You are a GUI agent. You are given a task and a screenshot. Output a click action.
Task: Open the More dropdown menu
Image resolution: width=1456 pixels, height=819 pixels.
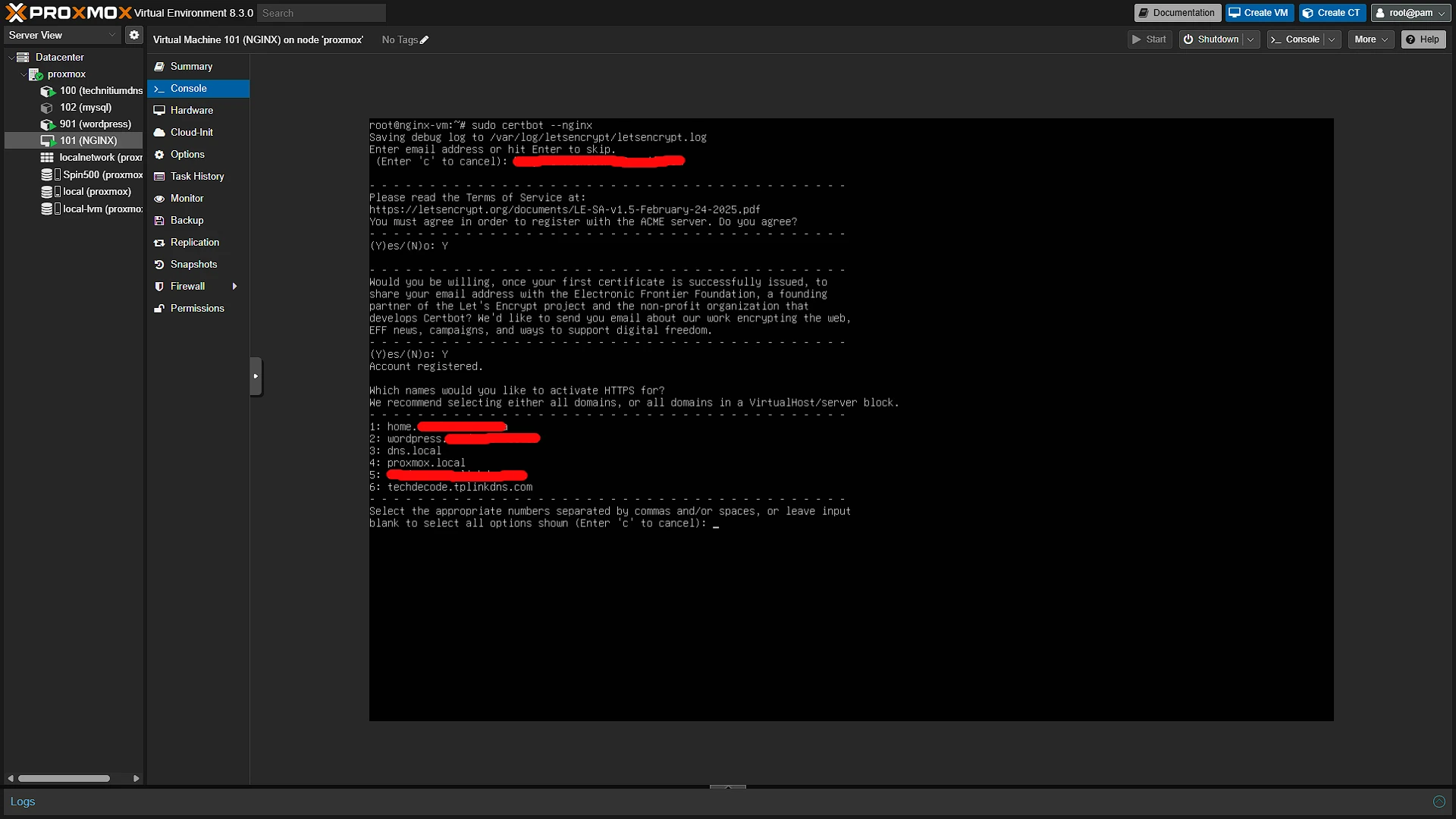(x=1371, y=39)
